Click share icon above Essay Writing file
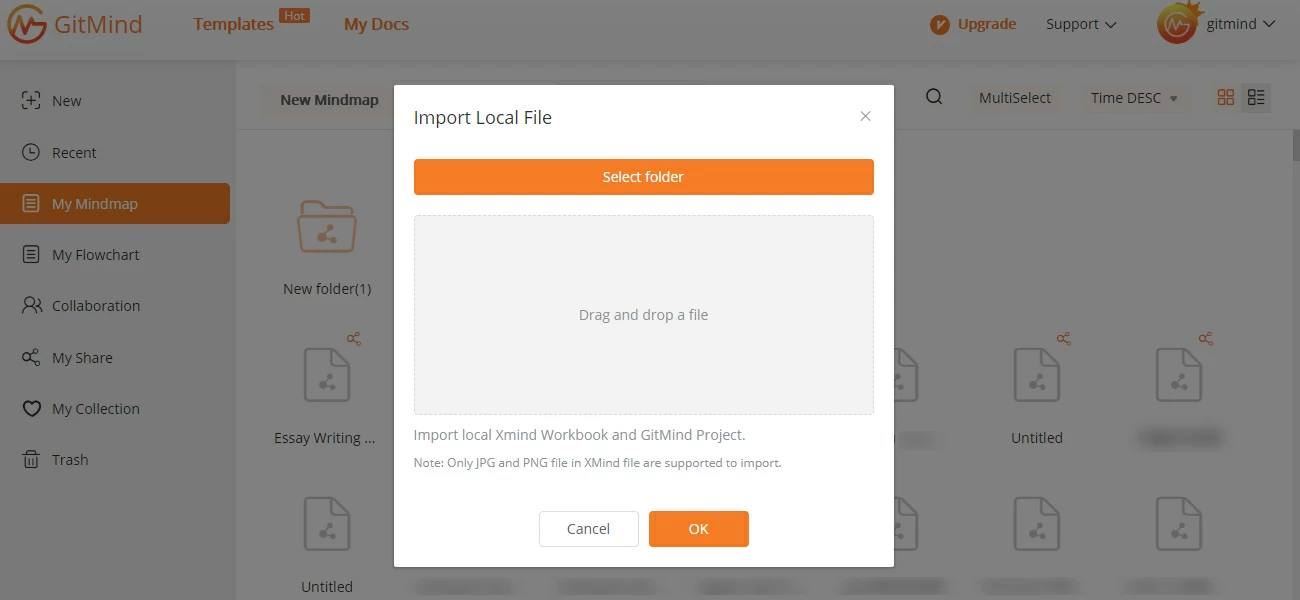1300x600 pixels. [353, 339]
